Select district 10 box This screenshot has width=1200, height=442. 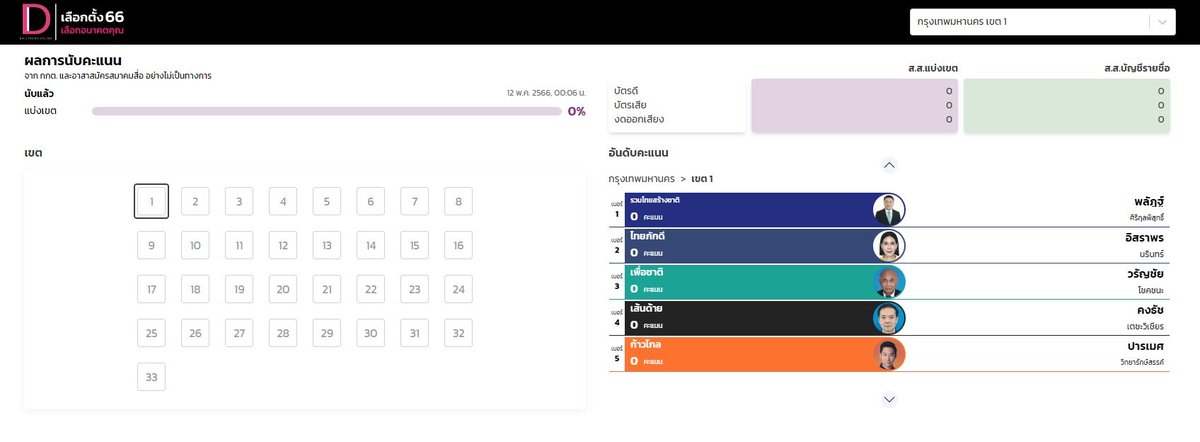pyautogui.click(x=195, y=245)
